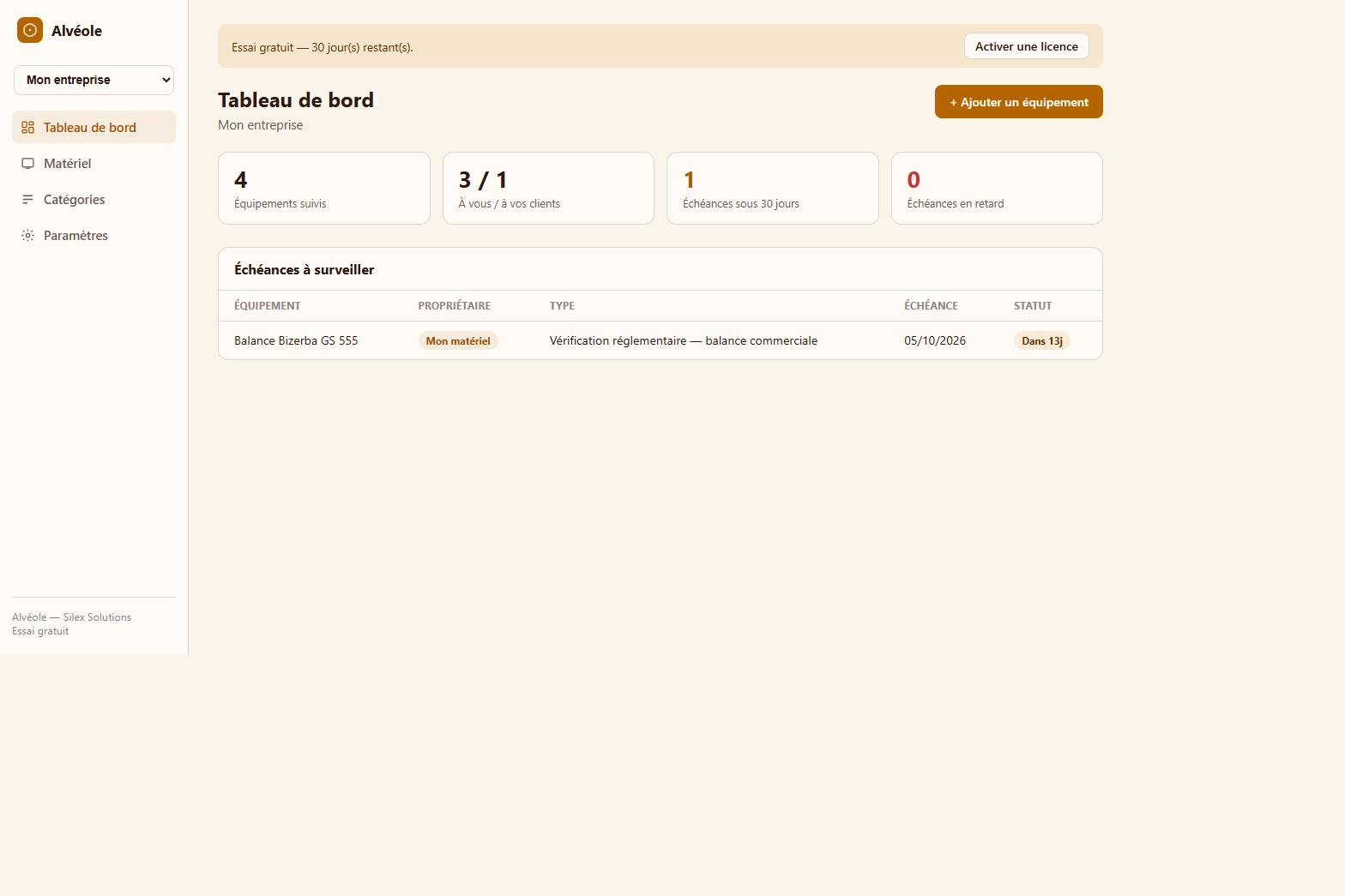Image resolution: width=1345 pixels, height=896 pixels.
Task: Click the Tableau de bord grid icon
Action: click(27, 128)
